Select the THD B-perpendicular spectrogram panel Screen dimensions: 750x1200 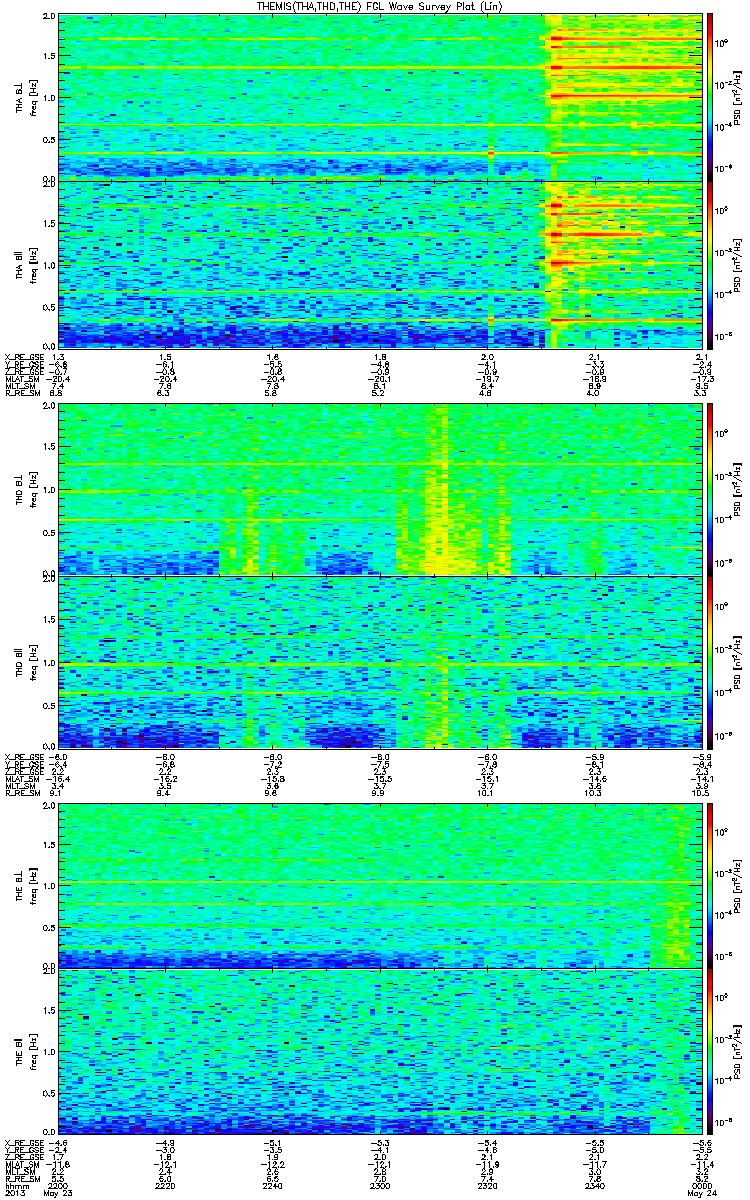click(x=379, y=490)
